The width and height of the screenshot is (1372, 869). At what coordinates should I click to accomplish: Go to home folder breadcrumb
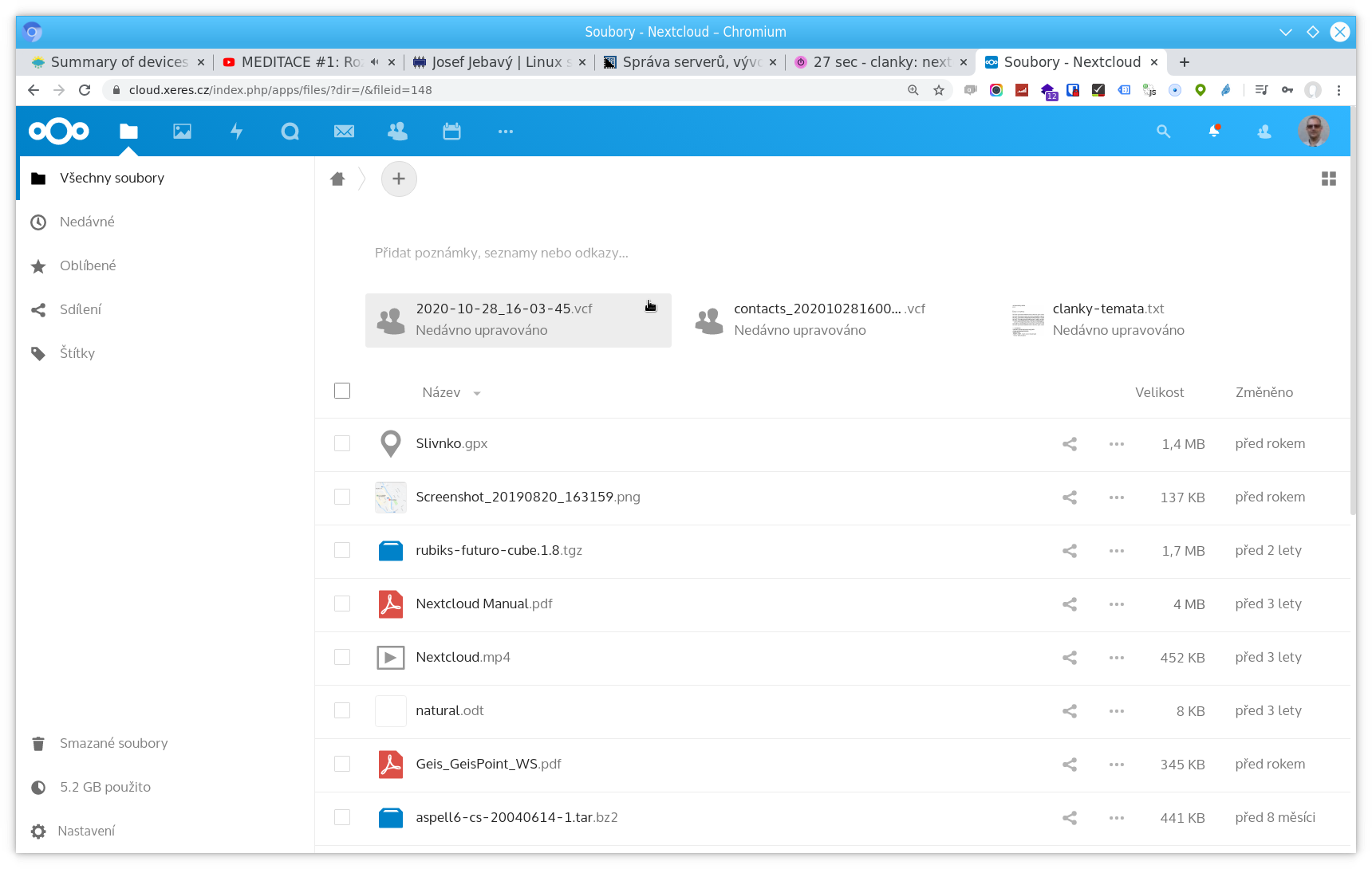tap(337, 179)
